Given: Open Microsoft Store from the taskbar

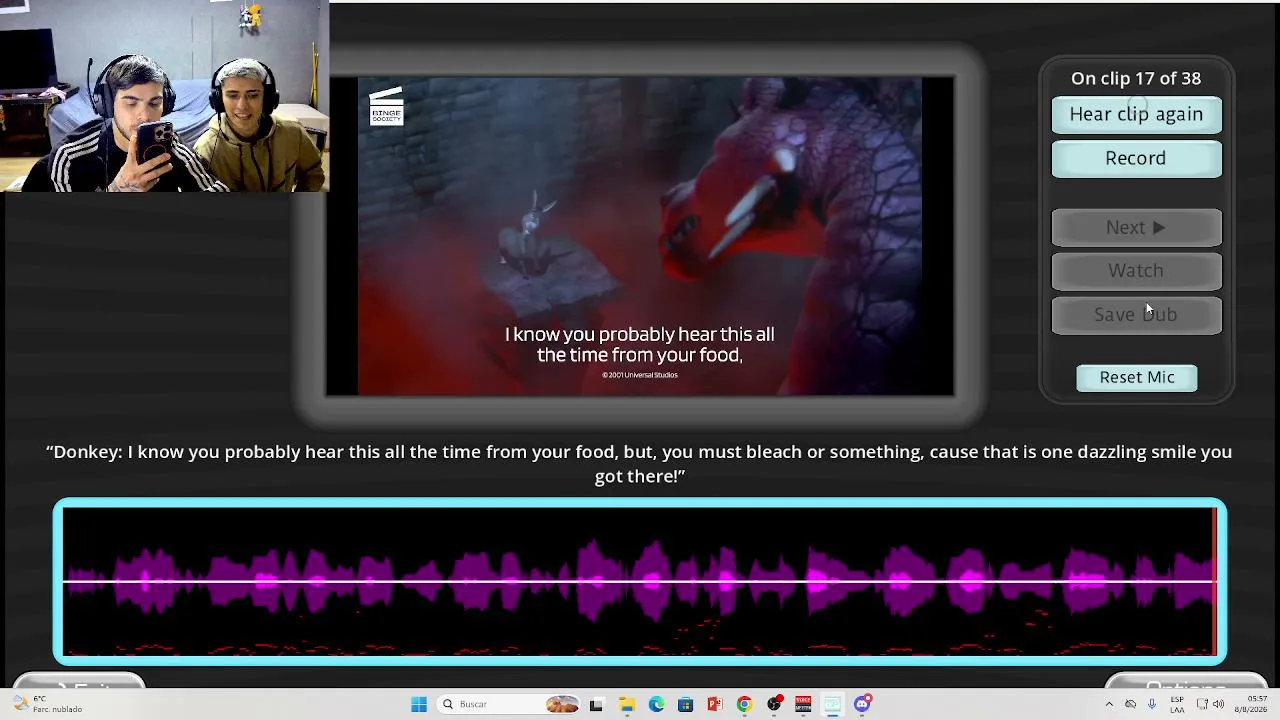Looking at the screenshot, I should coord(685,704).
